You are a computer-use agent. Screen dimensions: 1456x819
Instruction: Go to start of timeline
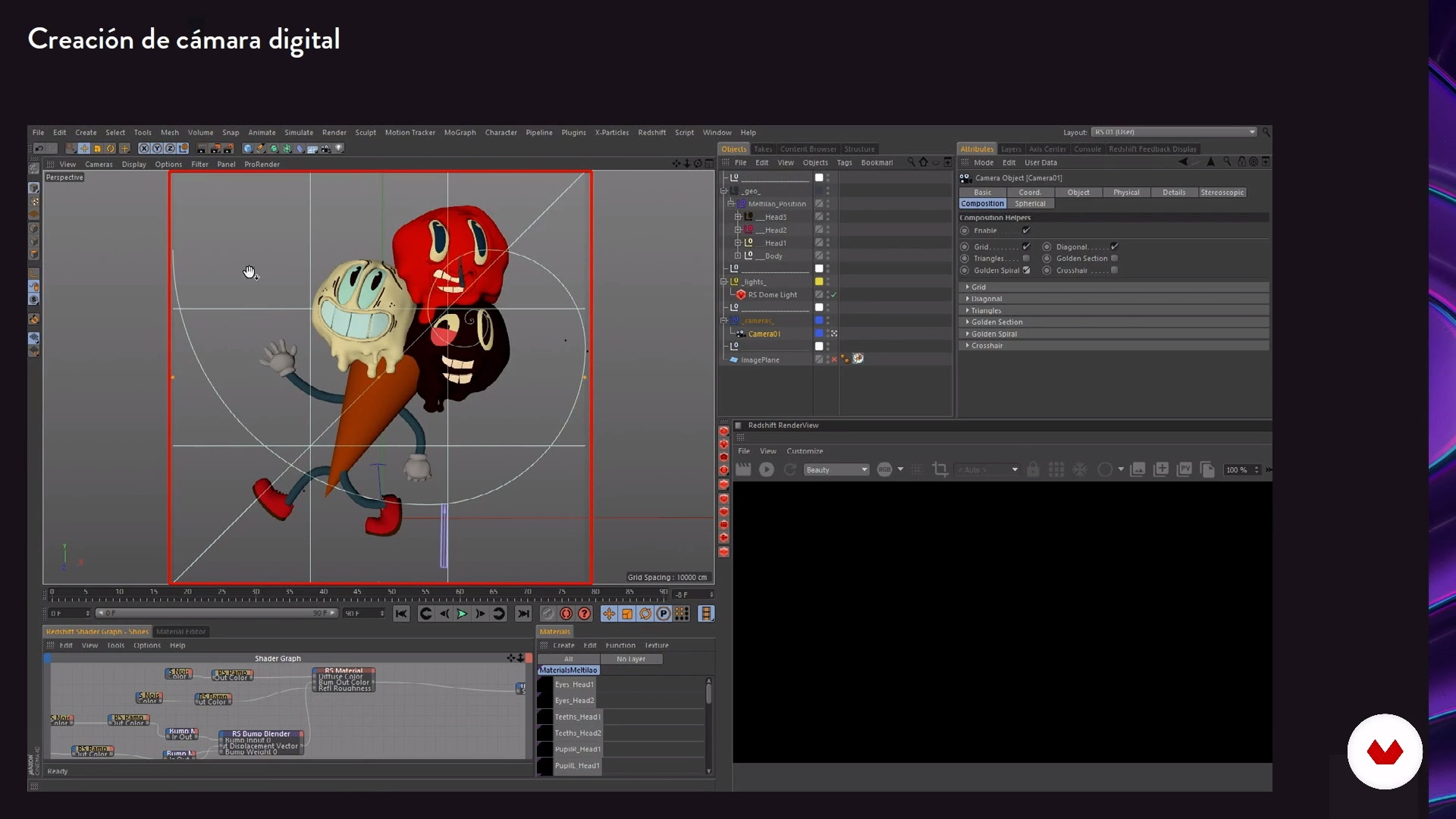tap(401, 614)
